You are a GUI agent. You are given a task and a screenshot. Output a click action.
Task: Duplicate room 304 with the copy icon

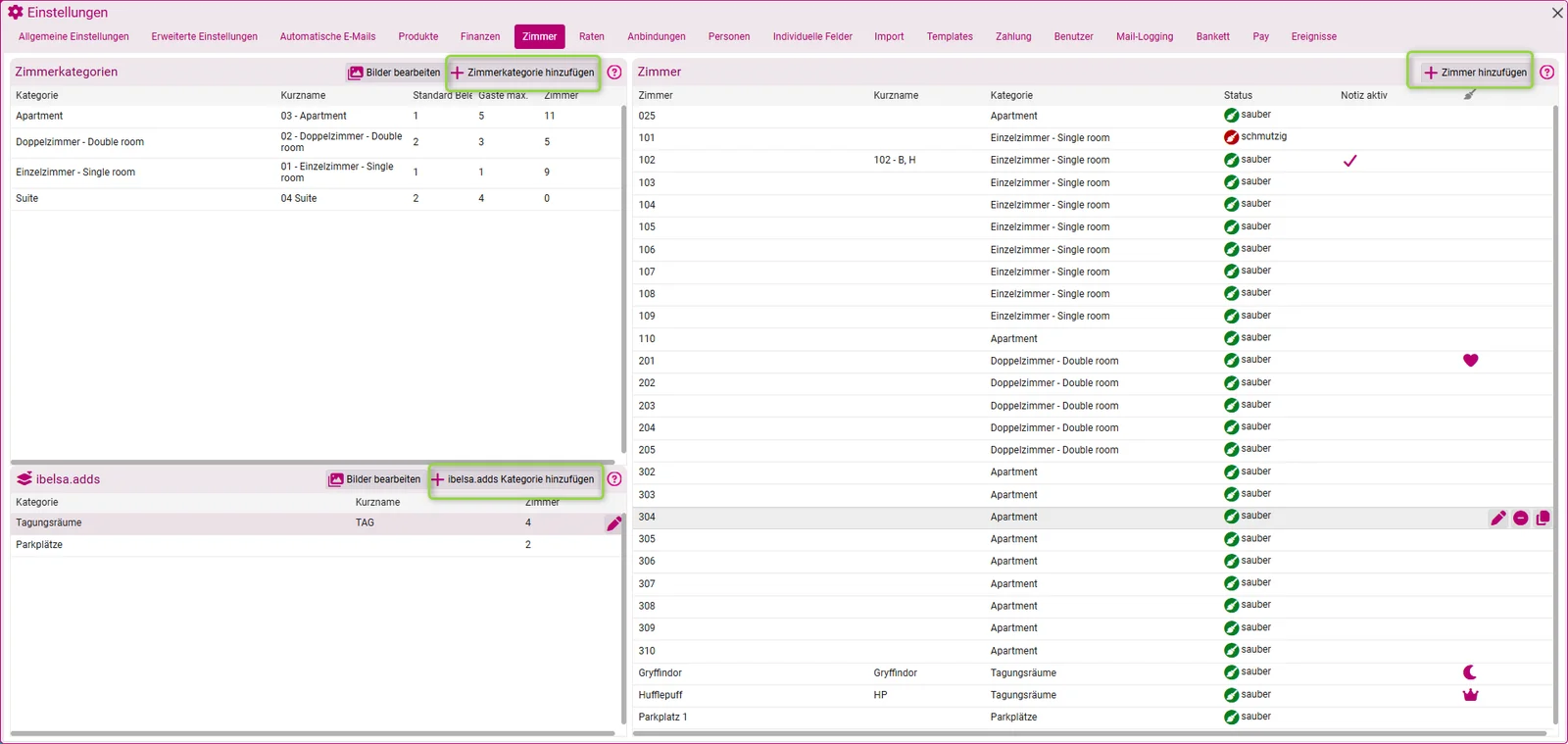point(1543,518)
